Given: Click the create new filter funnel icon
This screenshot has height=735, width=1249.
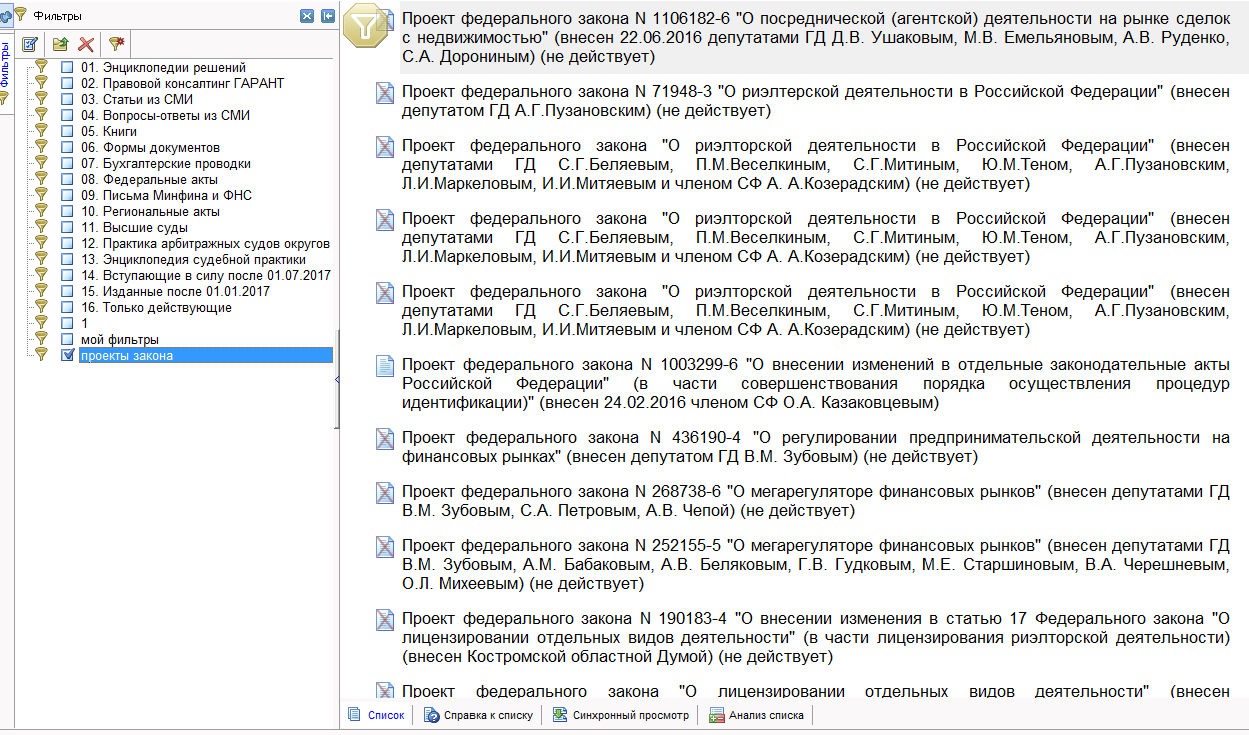Looking at the screenshot, I should pyautogui.click(x=117, y=44).
